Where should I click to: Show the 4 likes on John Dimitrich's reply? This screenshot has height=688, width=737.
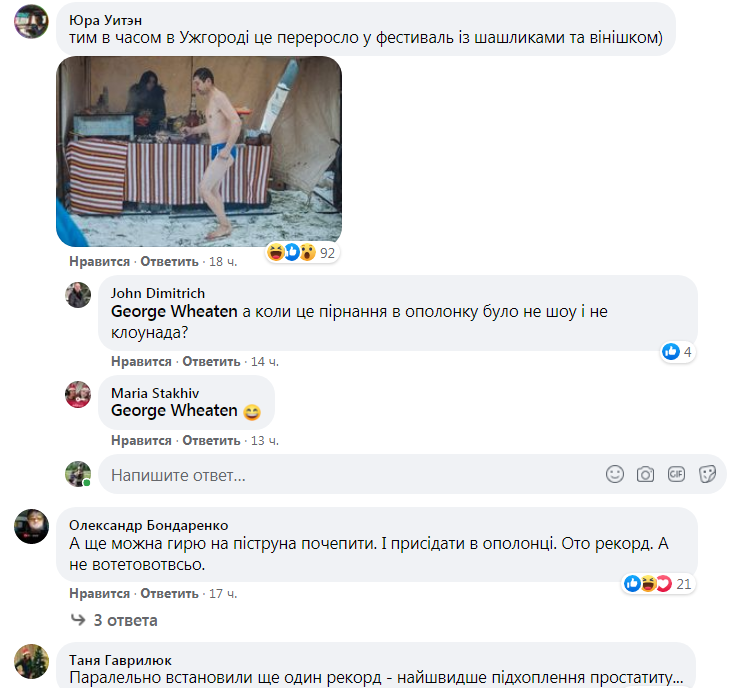pos(677,352)
